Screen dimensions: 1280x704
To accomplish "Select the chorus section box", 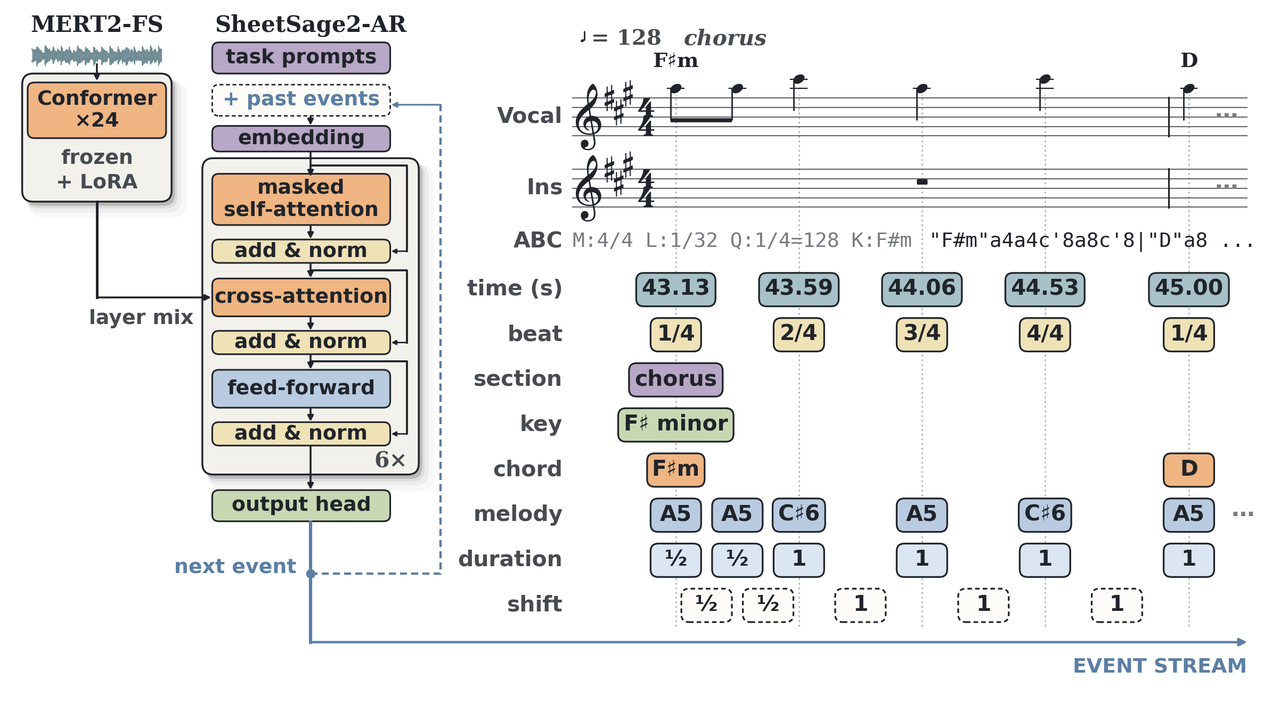I will [x=676, y=379].
